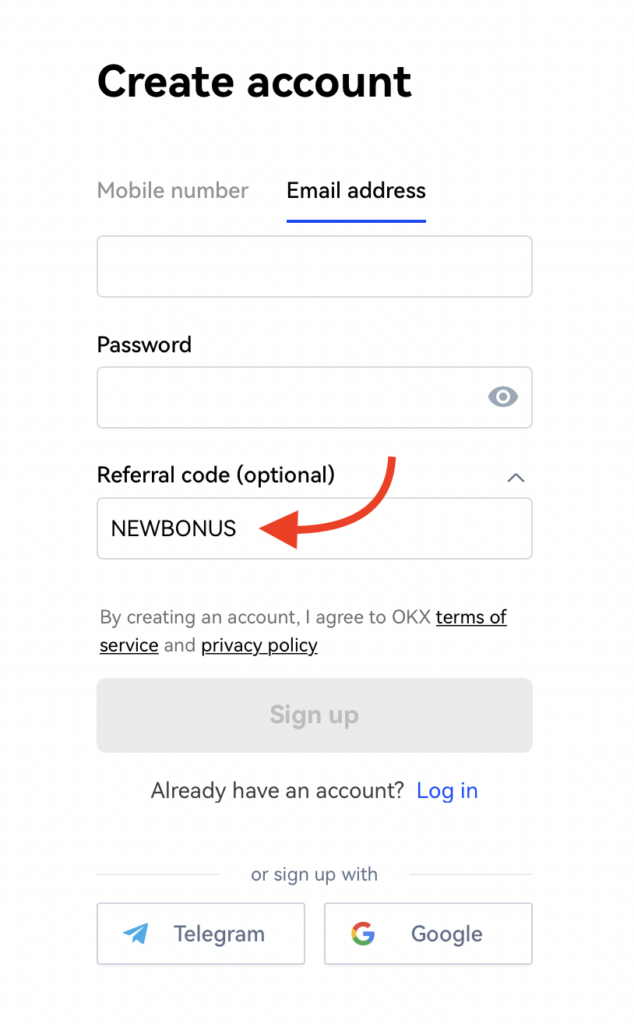The height and width of the screenshot is (1024, 634).
Task: Open the terms of service link
Action: [x=303, y=631]
